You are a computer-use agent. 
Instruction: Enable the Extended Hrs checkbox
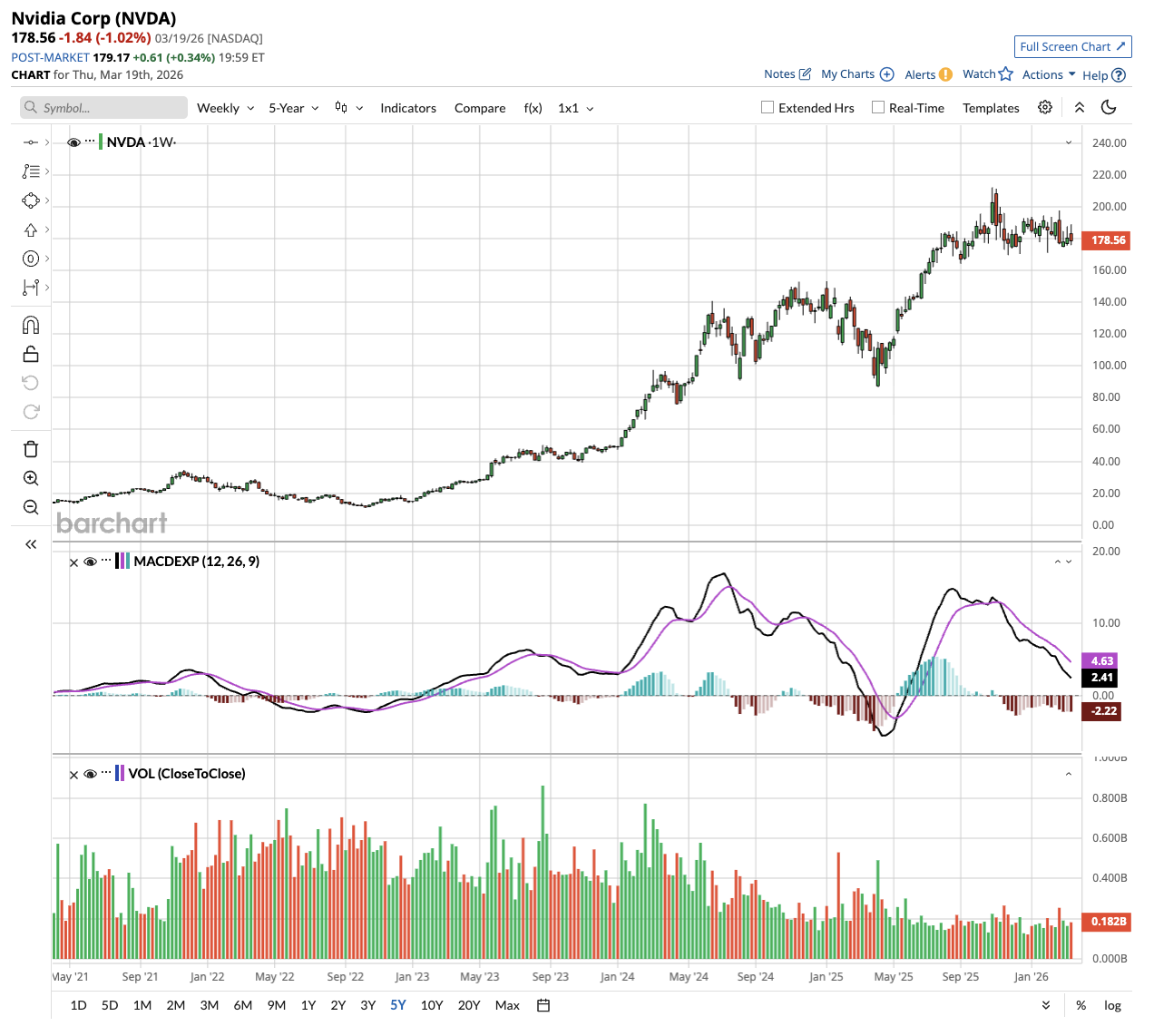[x=768, y=107]
